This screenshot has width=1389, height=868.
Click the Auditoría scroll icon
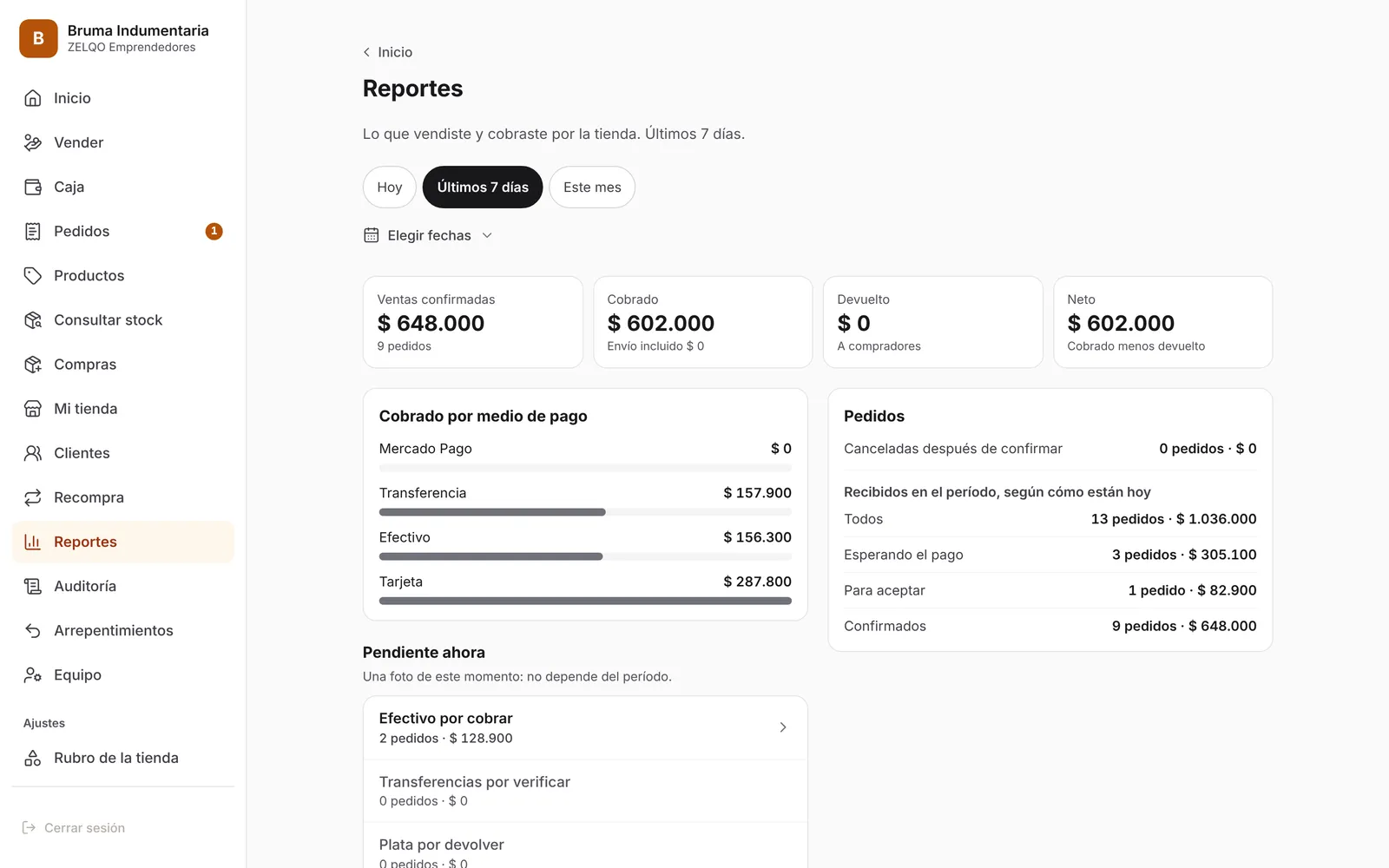33,586
